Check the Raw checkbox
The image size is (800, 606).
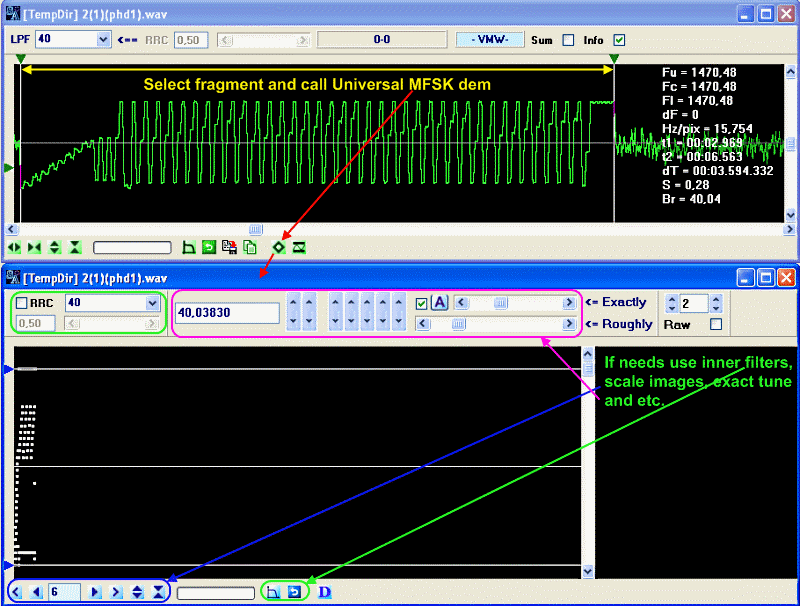point(715,324)
